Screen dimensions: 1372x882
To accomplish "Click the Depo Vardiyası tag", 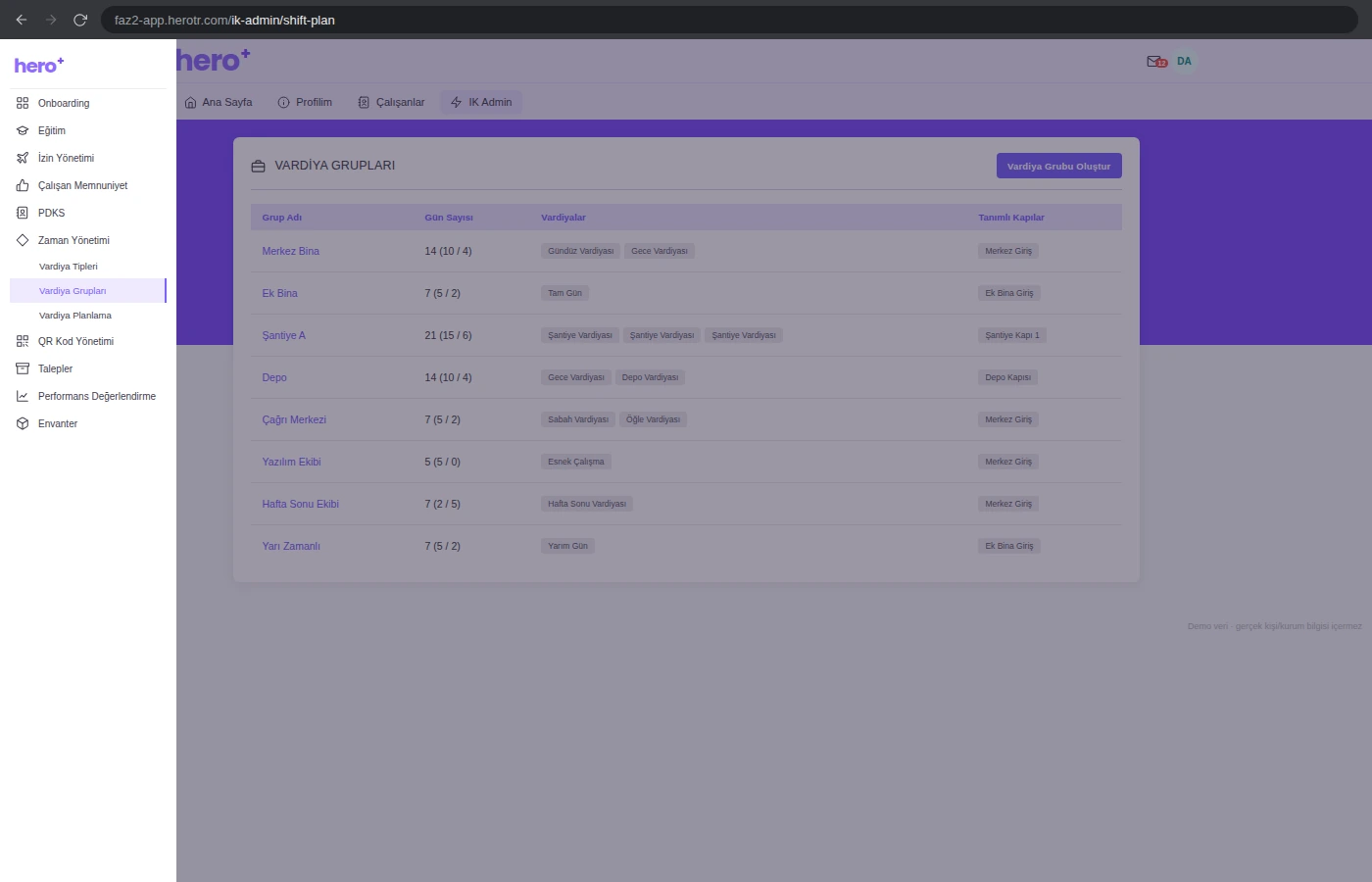I will [x=650, y=377].
